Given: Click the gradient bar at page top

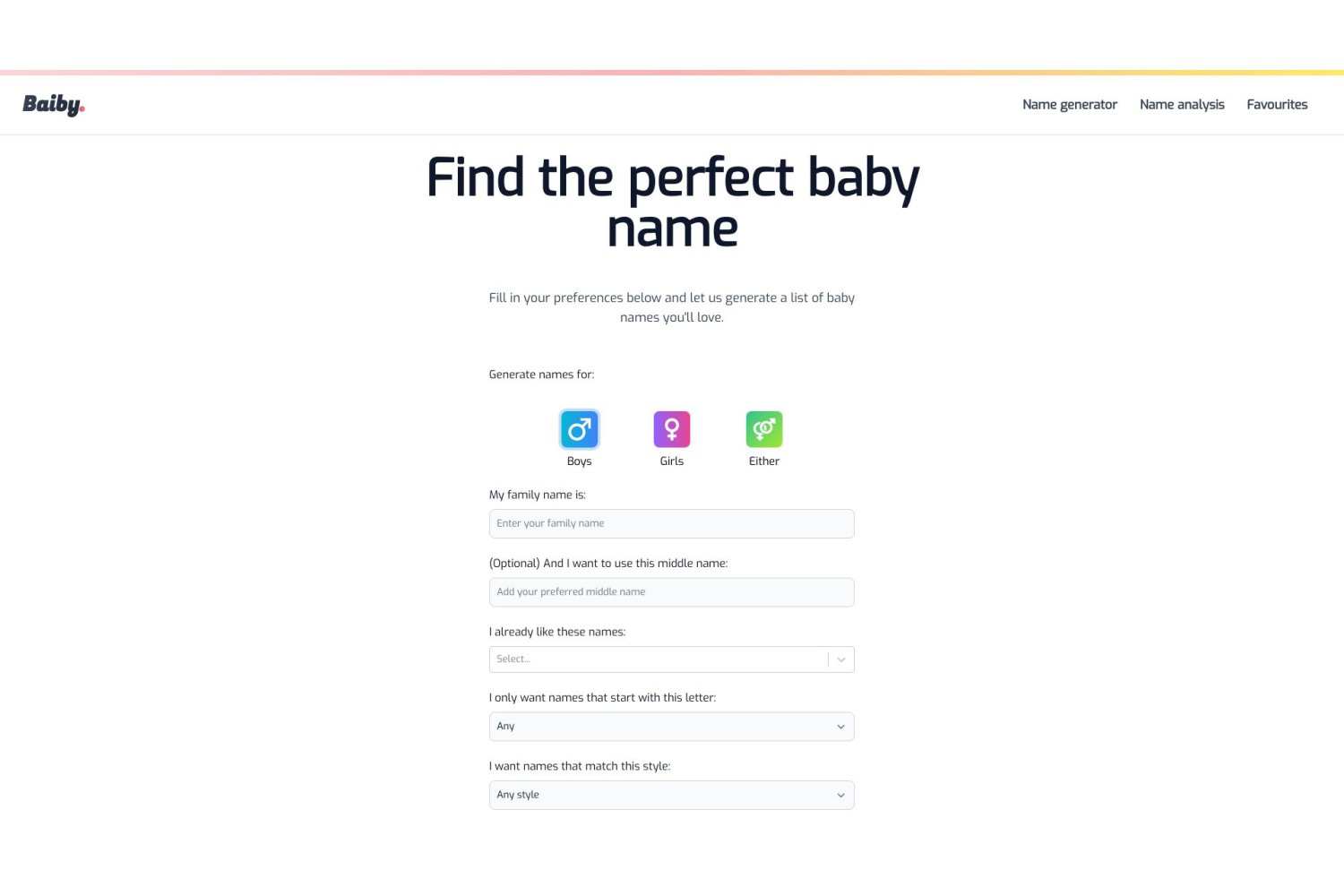Looking at the screenshot, I should pyautogui.click(x=672, y=73).
